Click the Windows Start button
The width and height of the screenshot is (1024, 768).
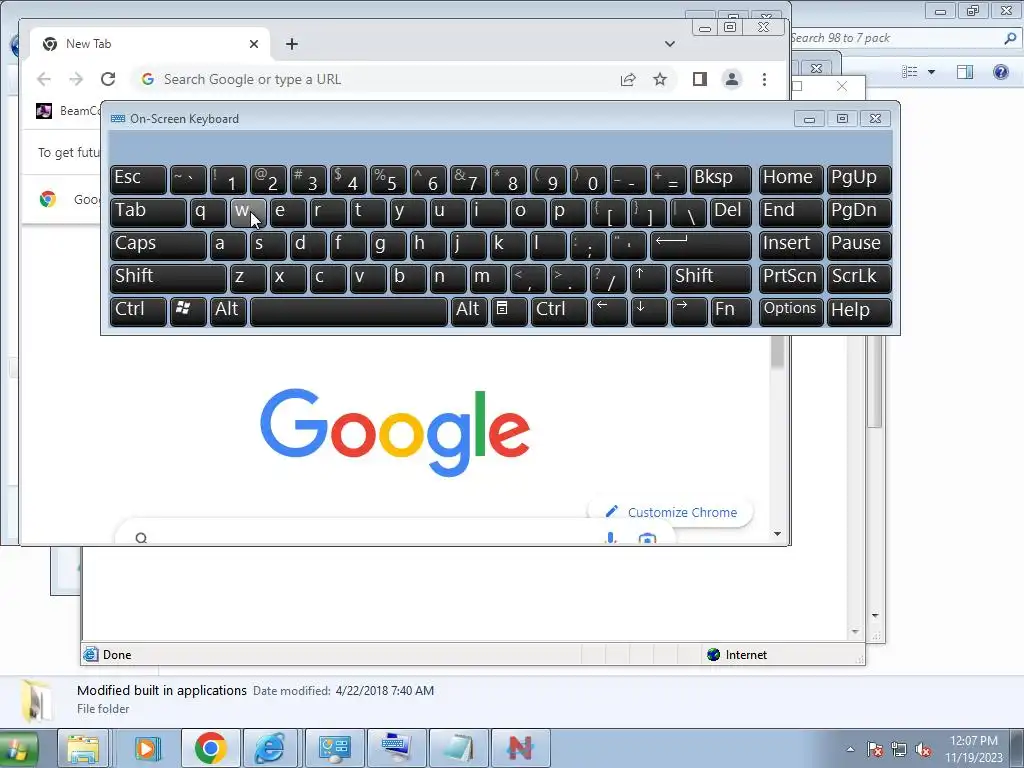click(18, 748)
